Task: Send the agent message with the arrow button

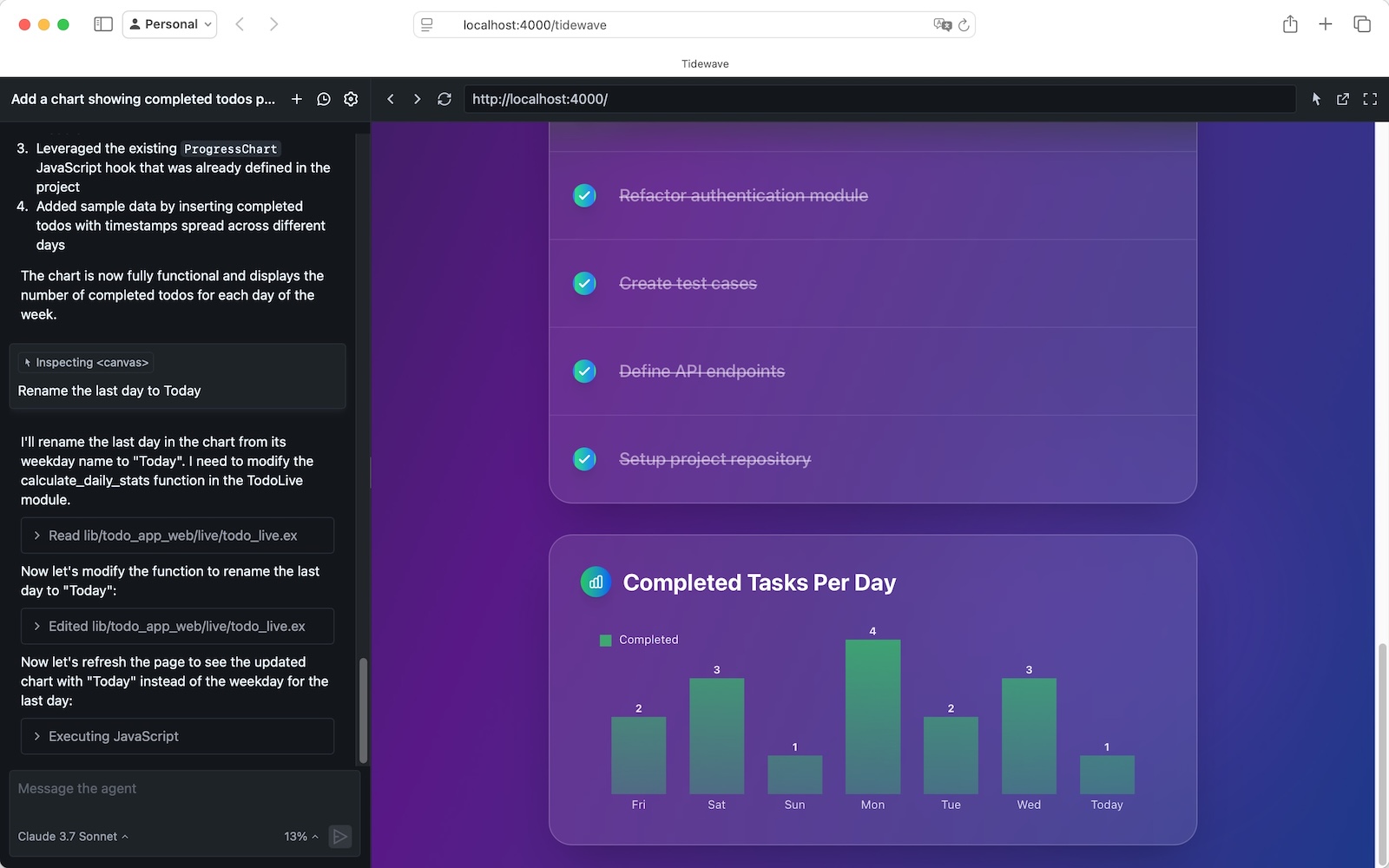Action: [x=339, y=836]
